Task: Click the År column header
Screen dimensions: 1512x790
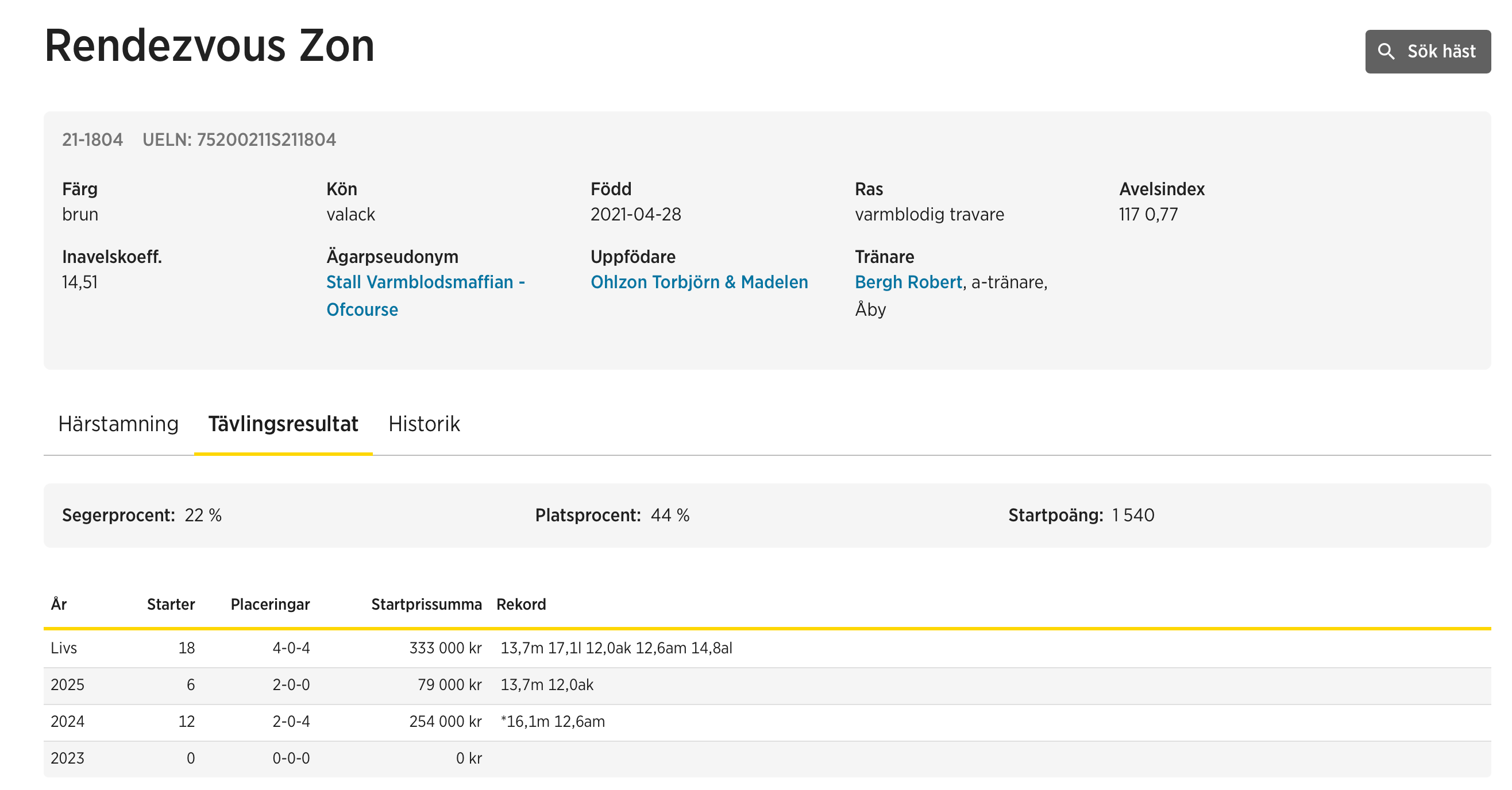Action: pyautogui.click(x=59, y=604)
